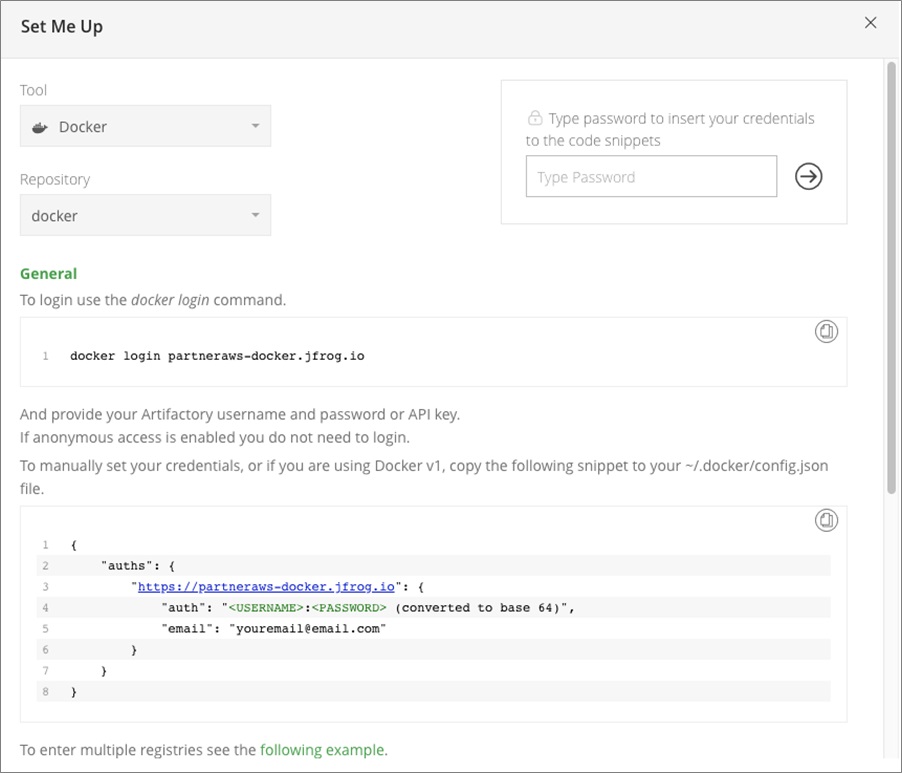902x773 pixels.
Task: Click the Type Password input field
Action: tap(651, 177)
